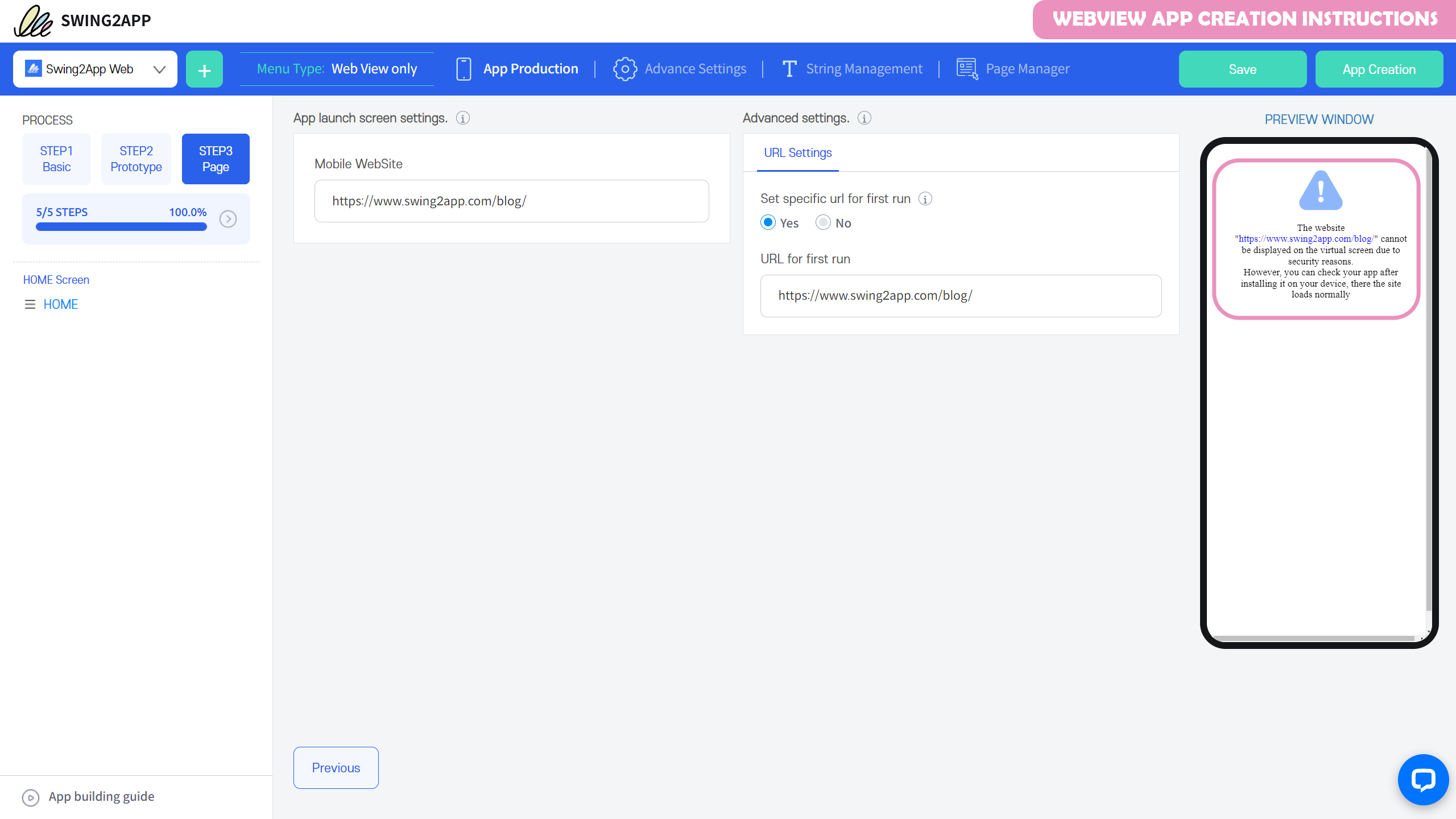Switch to App Production tab
The width and height of the screenshot is (1456, 819).
point(530,69)
